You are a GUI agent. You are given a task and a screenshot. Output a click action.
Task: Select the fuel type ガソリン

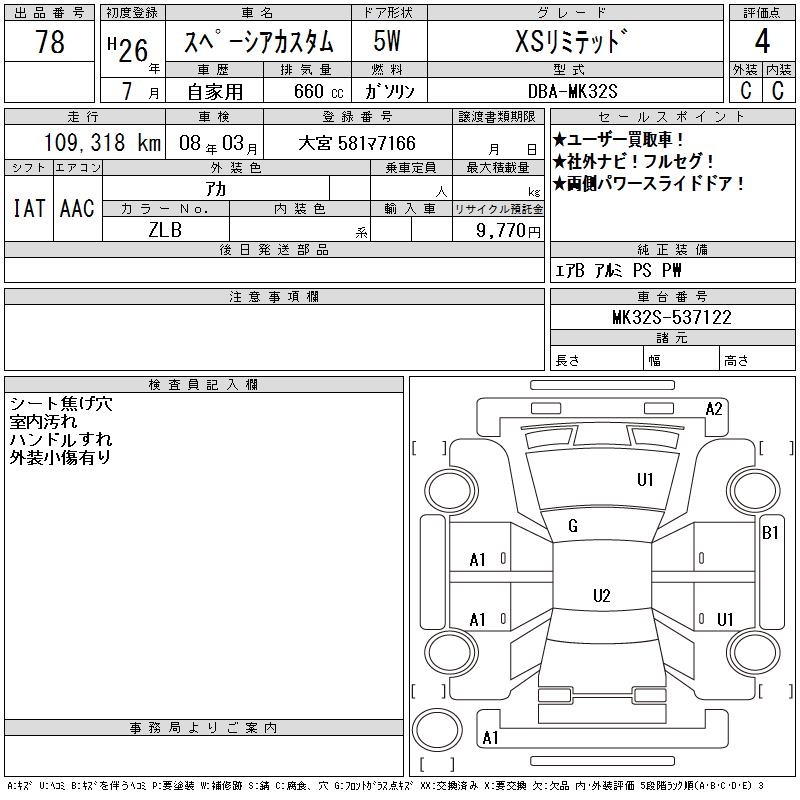click(389, 91)
